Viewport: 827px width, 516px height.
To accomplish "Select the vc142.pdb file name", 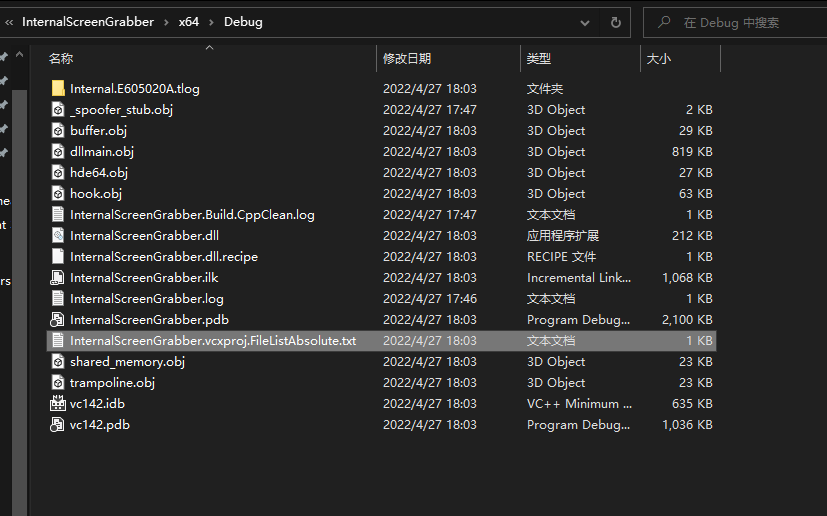I will [100, 425].
